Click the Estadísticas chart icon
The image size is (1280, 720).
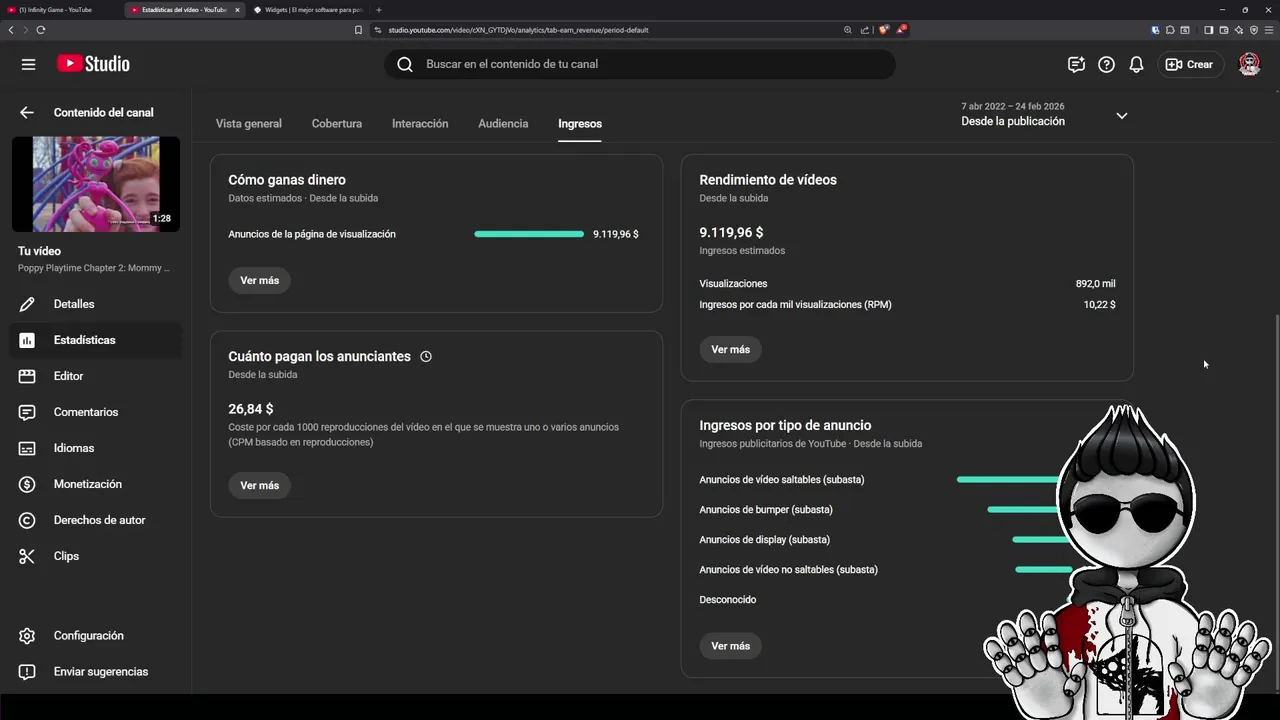click(27, 340)
